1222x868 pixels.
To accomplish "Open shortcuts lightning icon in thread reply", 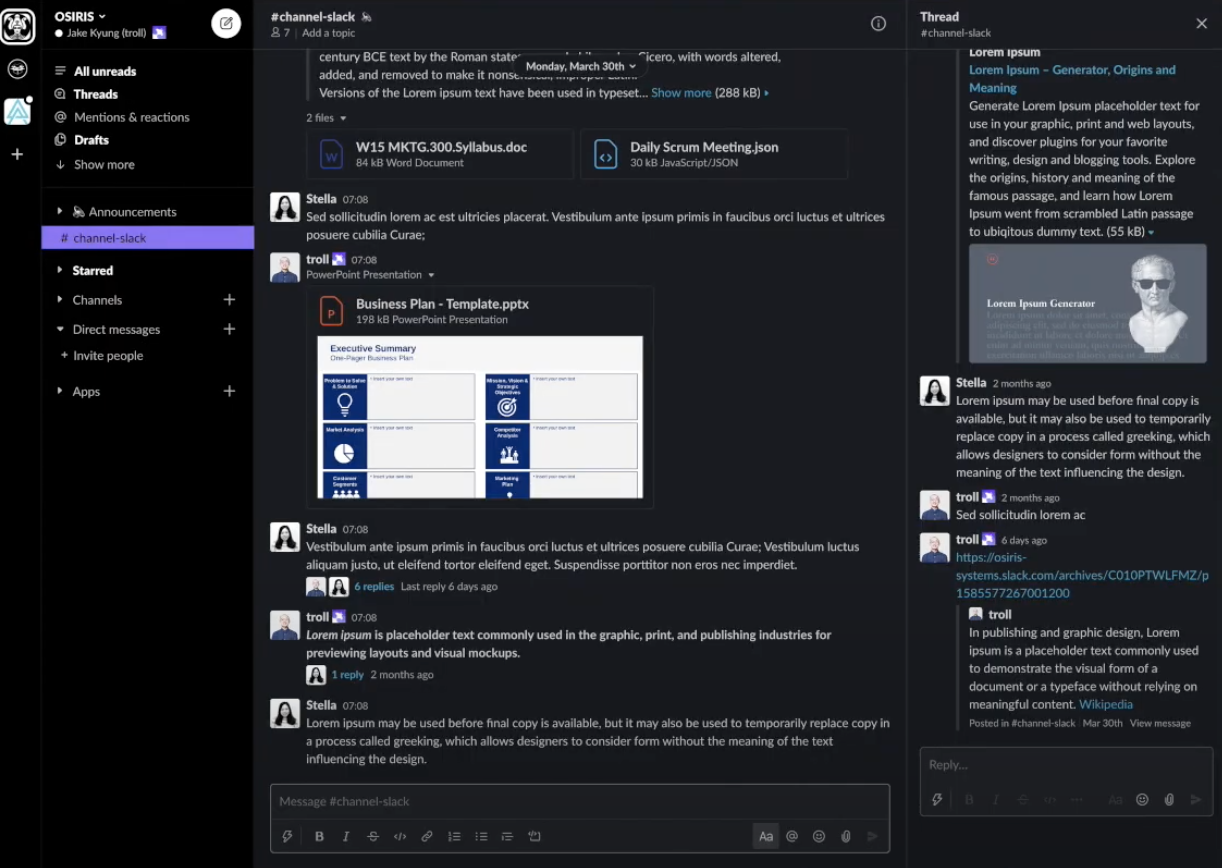I will pos(937,800).
